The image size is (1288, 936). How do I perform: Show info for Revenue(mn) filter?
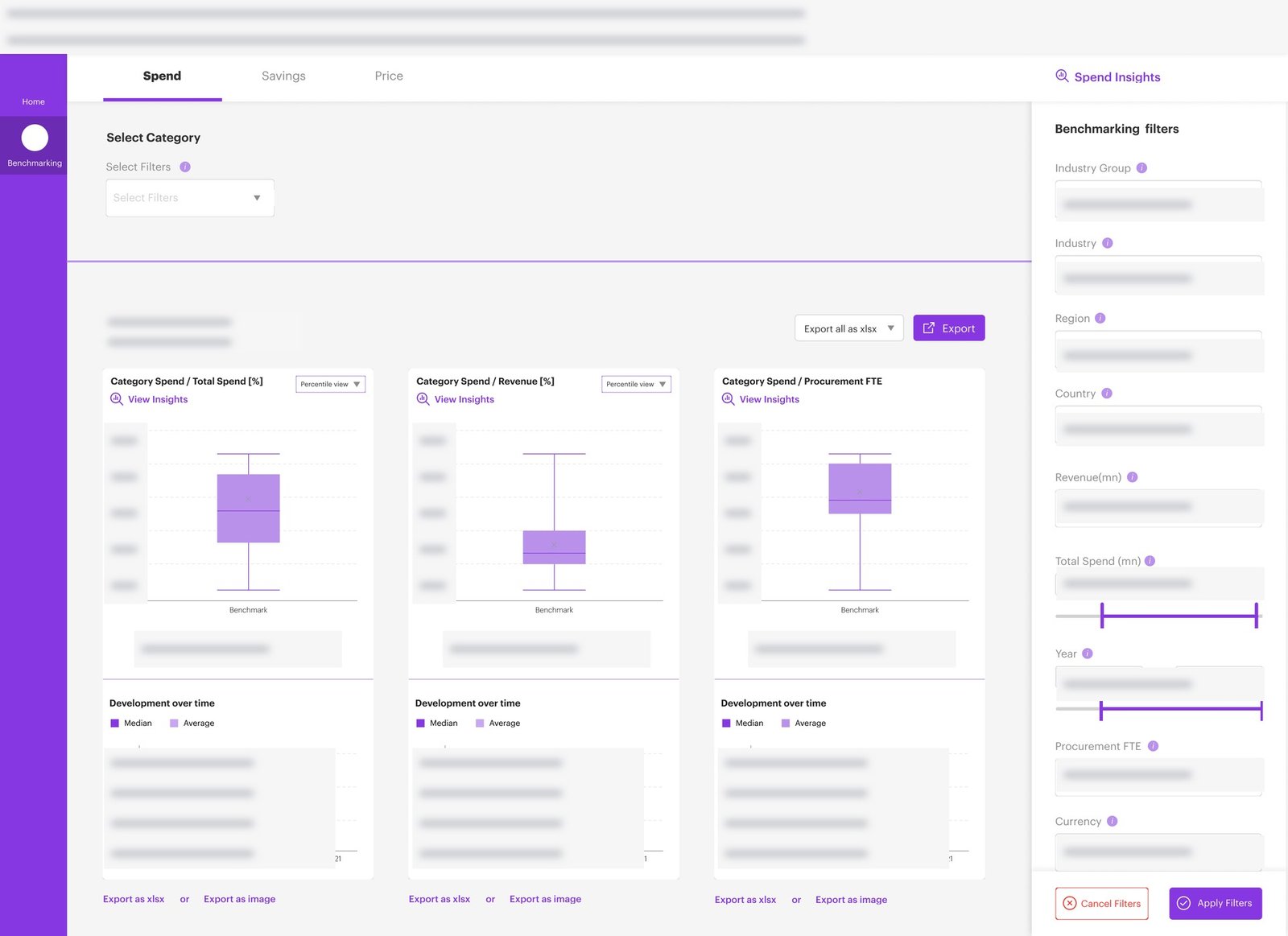click(1133, 477)
